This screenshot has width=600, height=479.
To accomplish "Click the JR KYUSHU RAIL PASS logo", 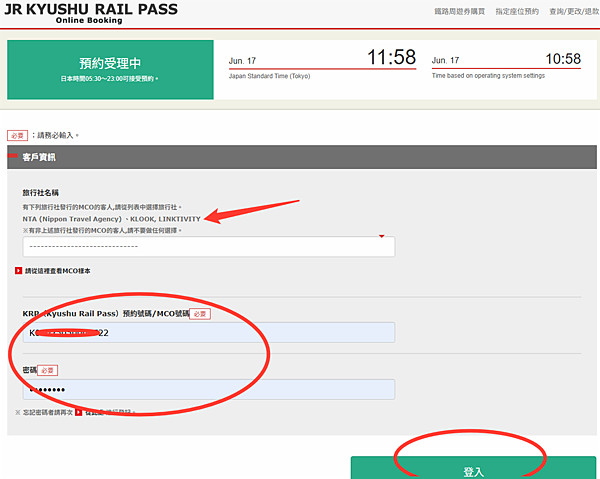I will tap(91, 13).
